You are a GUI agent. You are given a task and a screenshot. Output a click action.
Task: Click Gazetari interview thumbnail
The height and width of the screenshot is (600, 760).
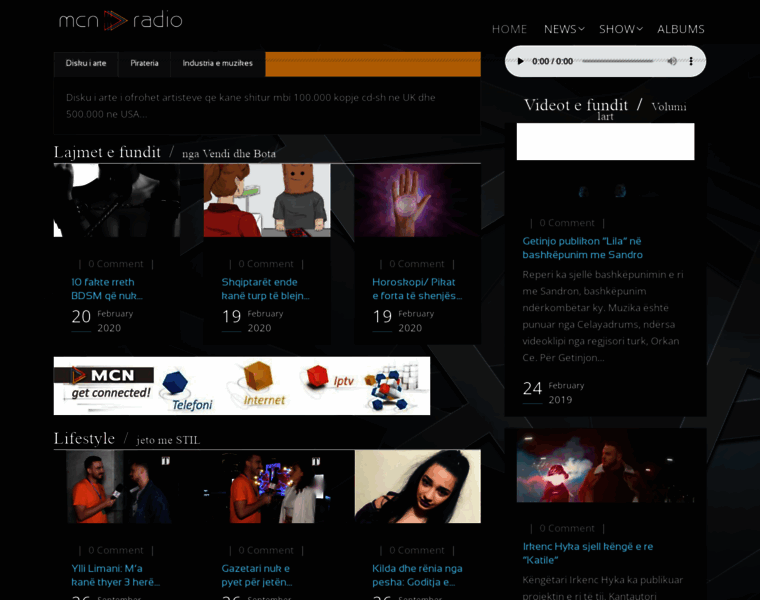pyautogui.click(x=267, y=487)
